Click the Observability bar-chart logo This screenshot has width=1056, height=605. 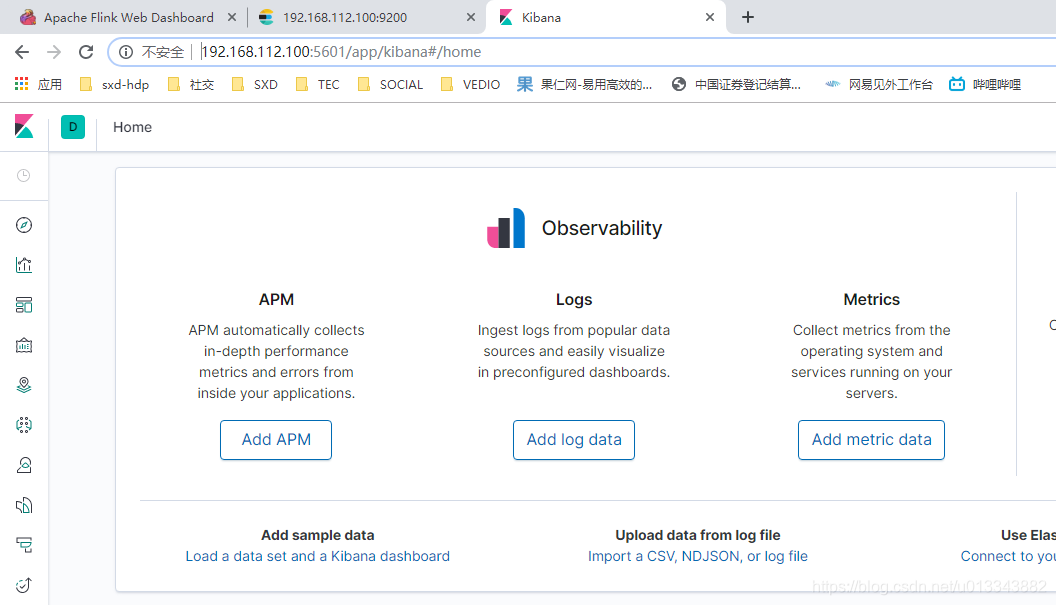coord(506,228)
